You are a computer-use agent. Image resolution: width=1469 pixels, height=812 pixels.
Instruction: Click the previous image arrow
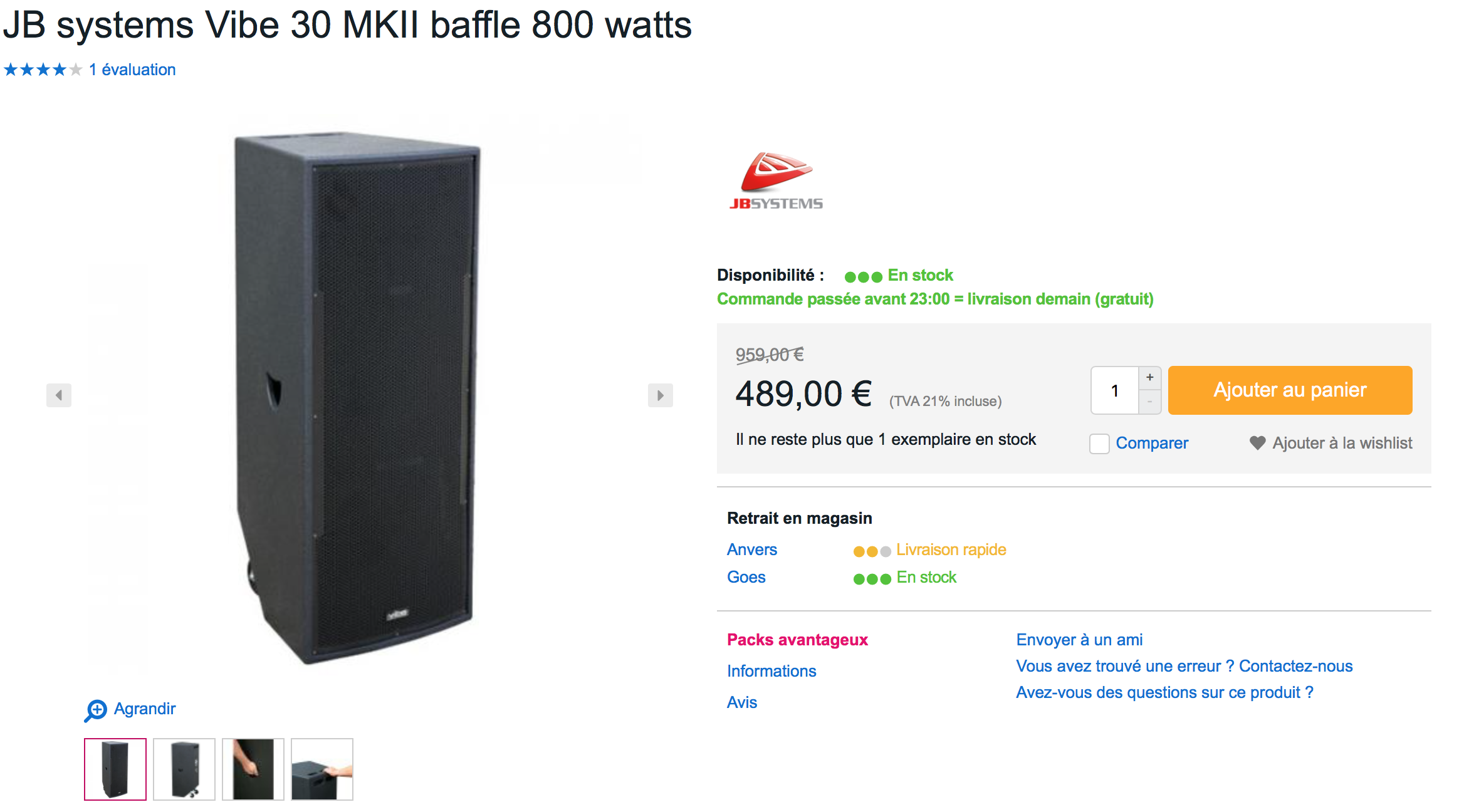[59, 395]
